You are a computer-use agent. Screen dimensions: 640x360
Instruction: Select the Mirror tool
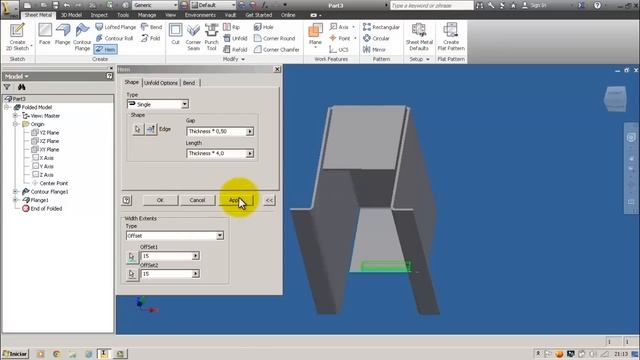374,49
